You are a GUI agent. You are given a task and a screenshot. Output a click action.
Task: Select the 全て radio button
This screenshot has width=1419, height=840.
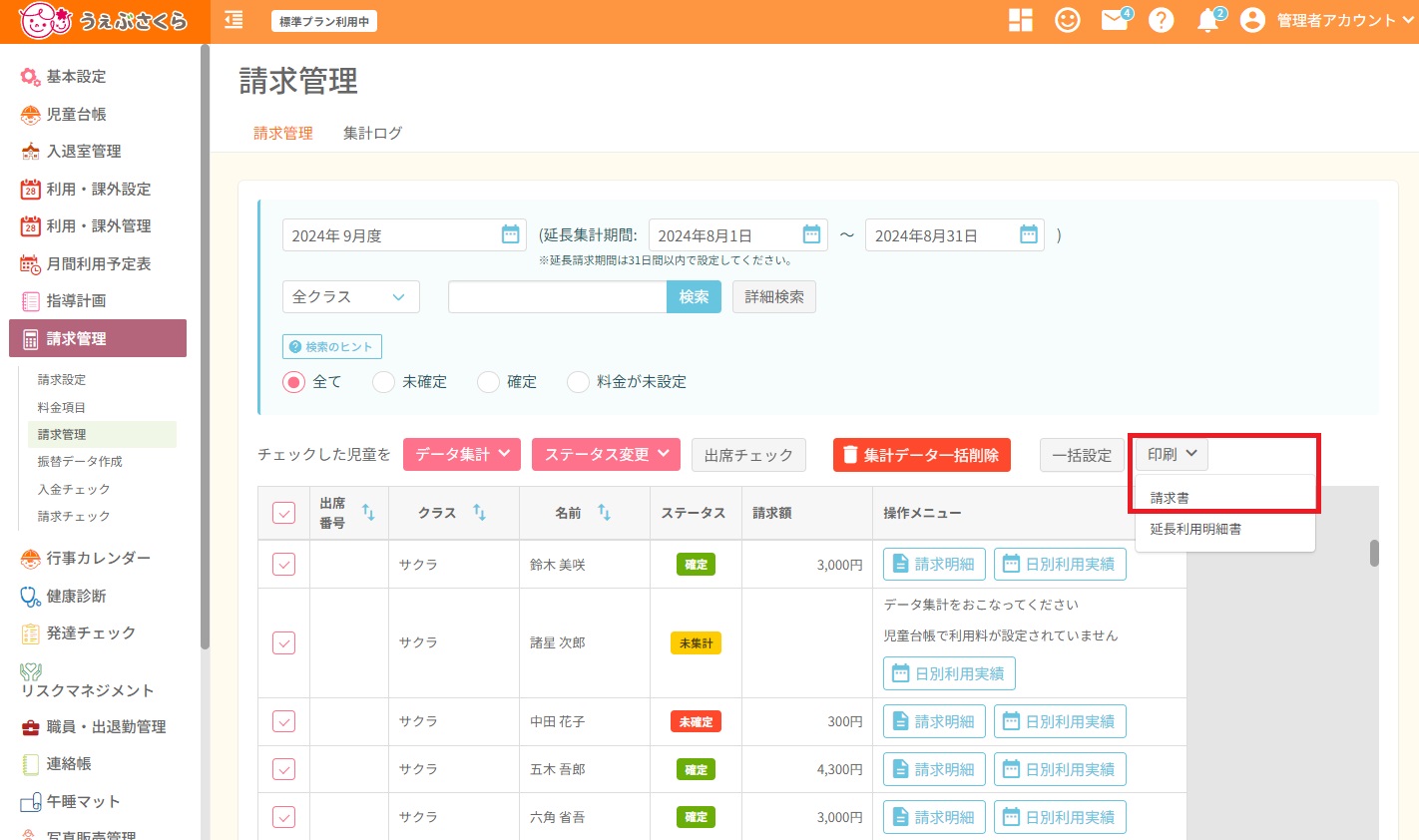(x=293, y=382)
